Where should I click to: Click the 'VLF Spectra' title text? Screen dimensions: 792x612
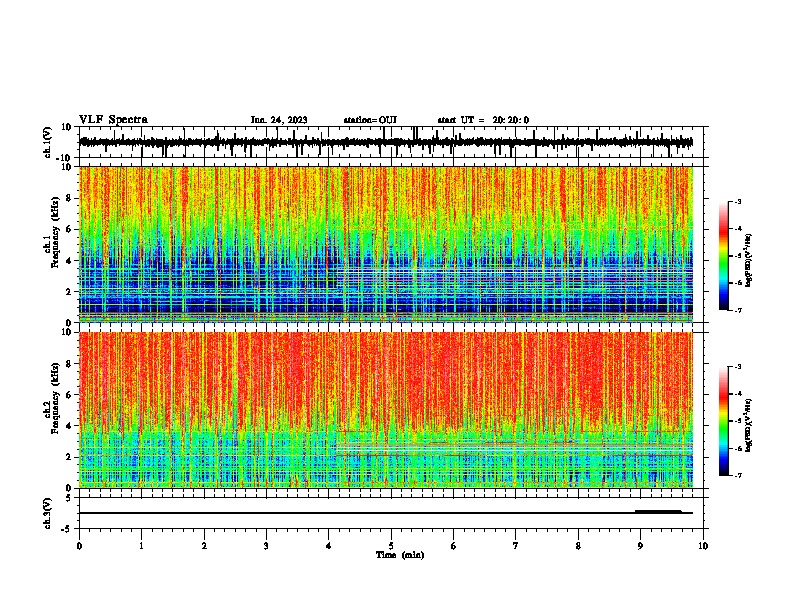[x=113, y=120]
